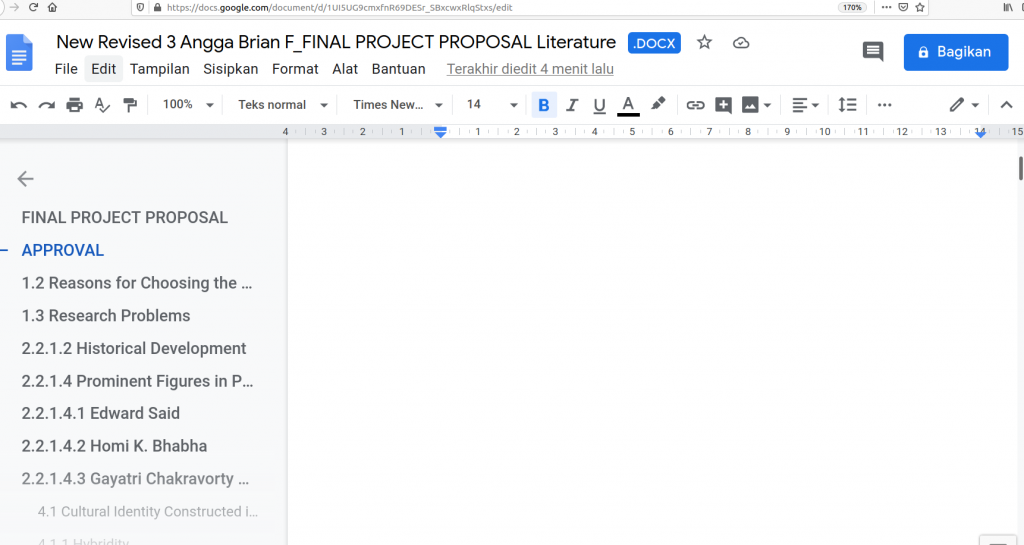Viewport: 1024px width, 545px height.
Task: Open comment history speech bubble icon
Action: coord(873,52)
